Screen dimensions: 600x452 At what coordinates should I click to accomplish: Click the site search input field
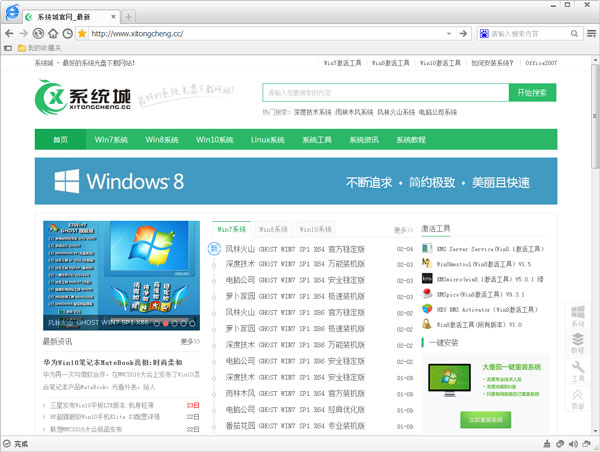coord(386,93)
